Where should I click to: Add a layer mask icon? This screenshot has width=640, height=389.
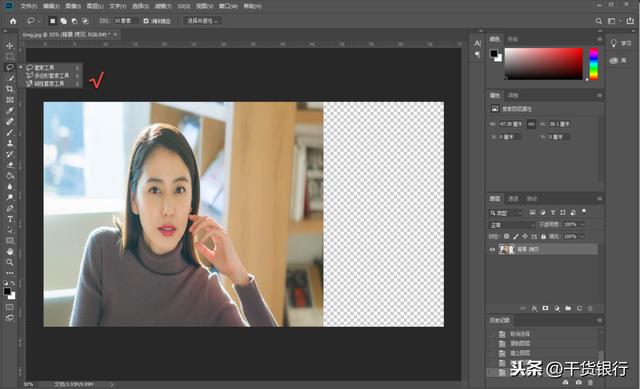pos(545,308)
